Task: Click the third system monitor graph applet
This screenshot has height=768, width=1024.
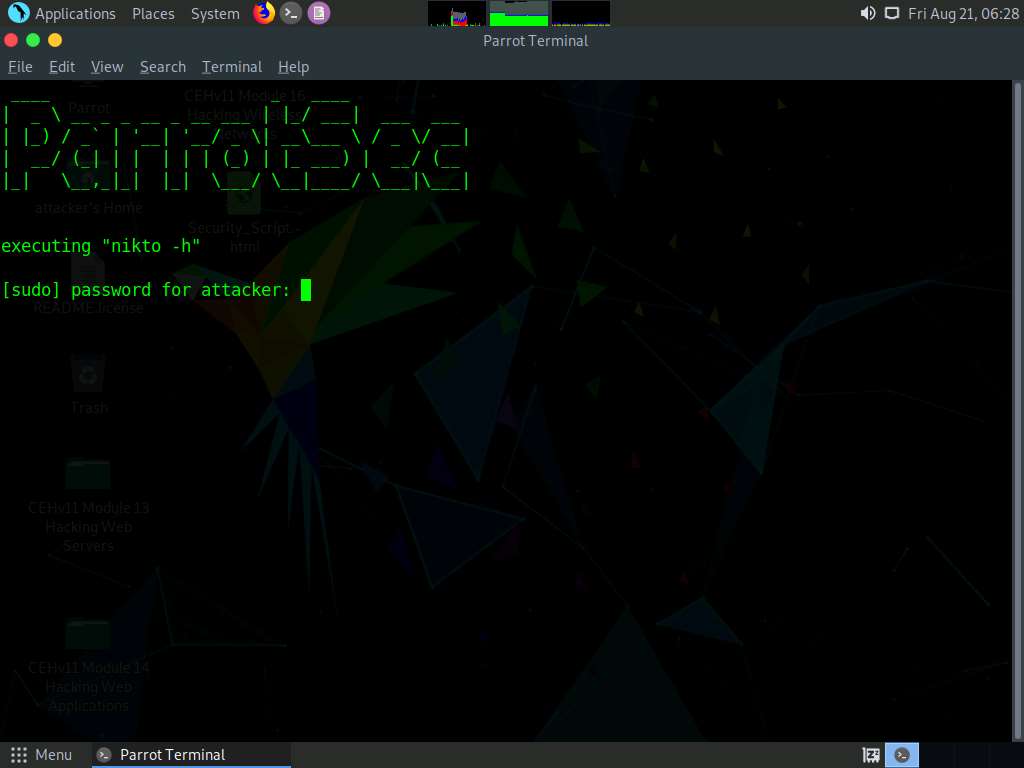Action: click(x=581, y=13)
